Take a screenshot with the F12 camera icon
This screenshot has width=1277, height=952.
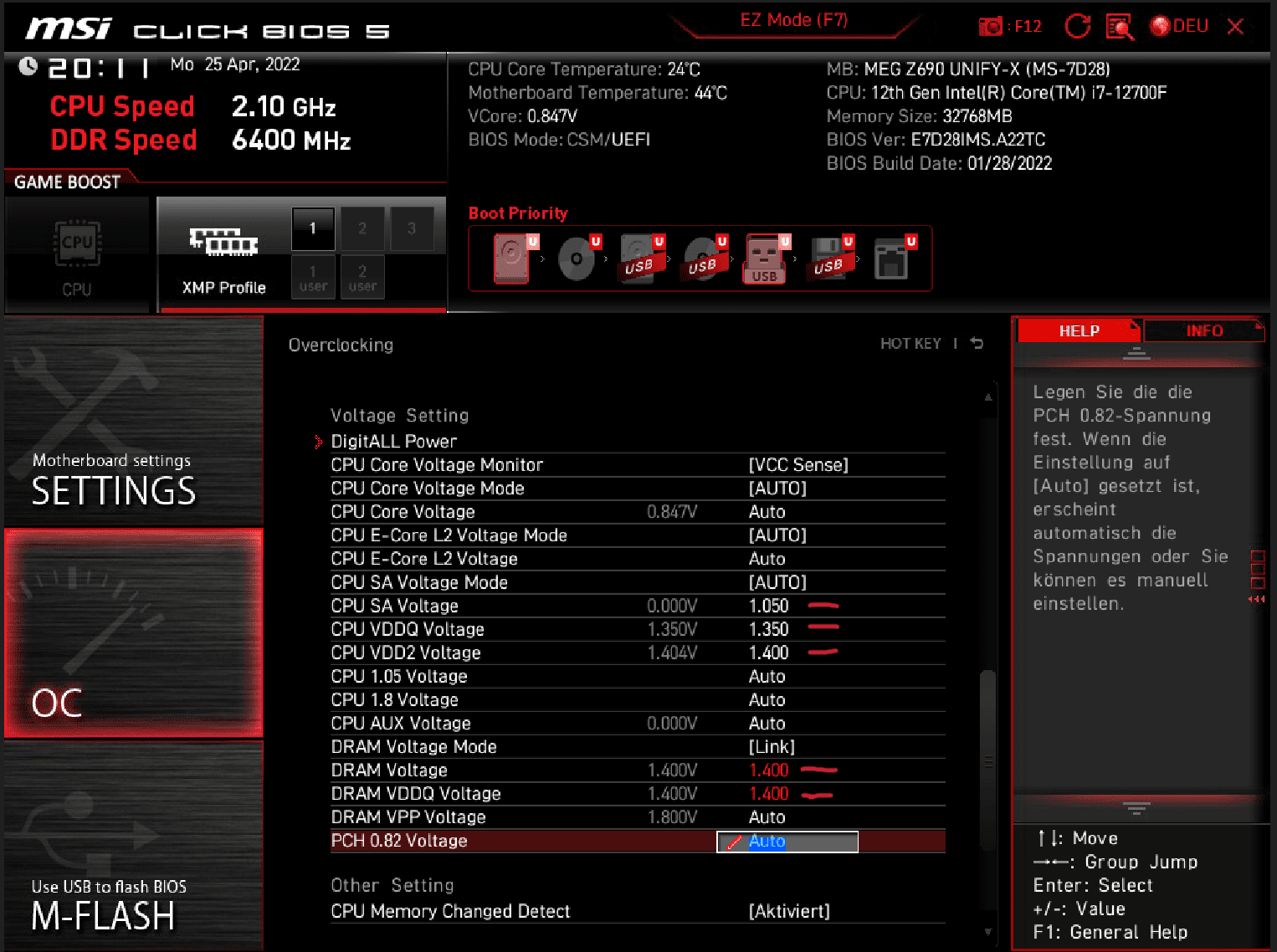coord(991,27)
